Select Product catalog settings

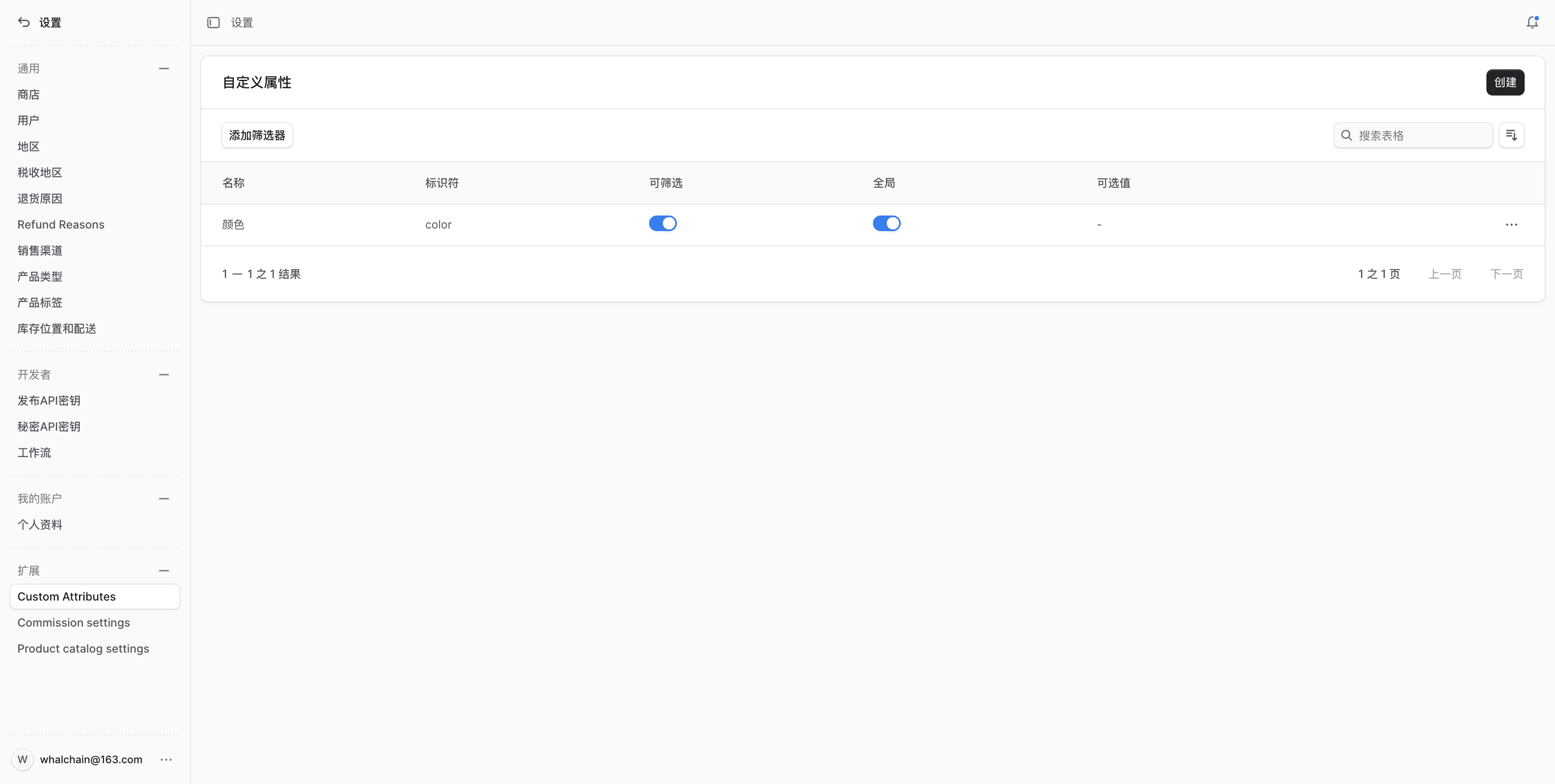(83, 648)
